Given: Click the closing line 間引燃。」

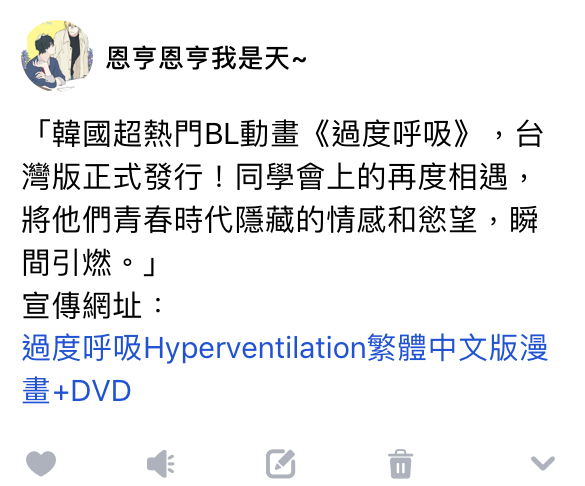Looking at the screenshot, I should (90, 263).
